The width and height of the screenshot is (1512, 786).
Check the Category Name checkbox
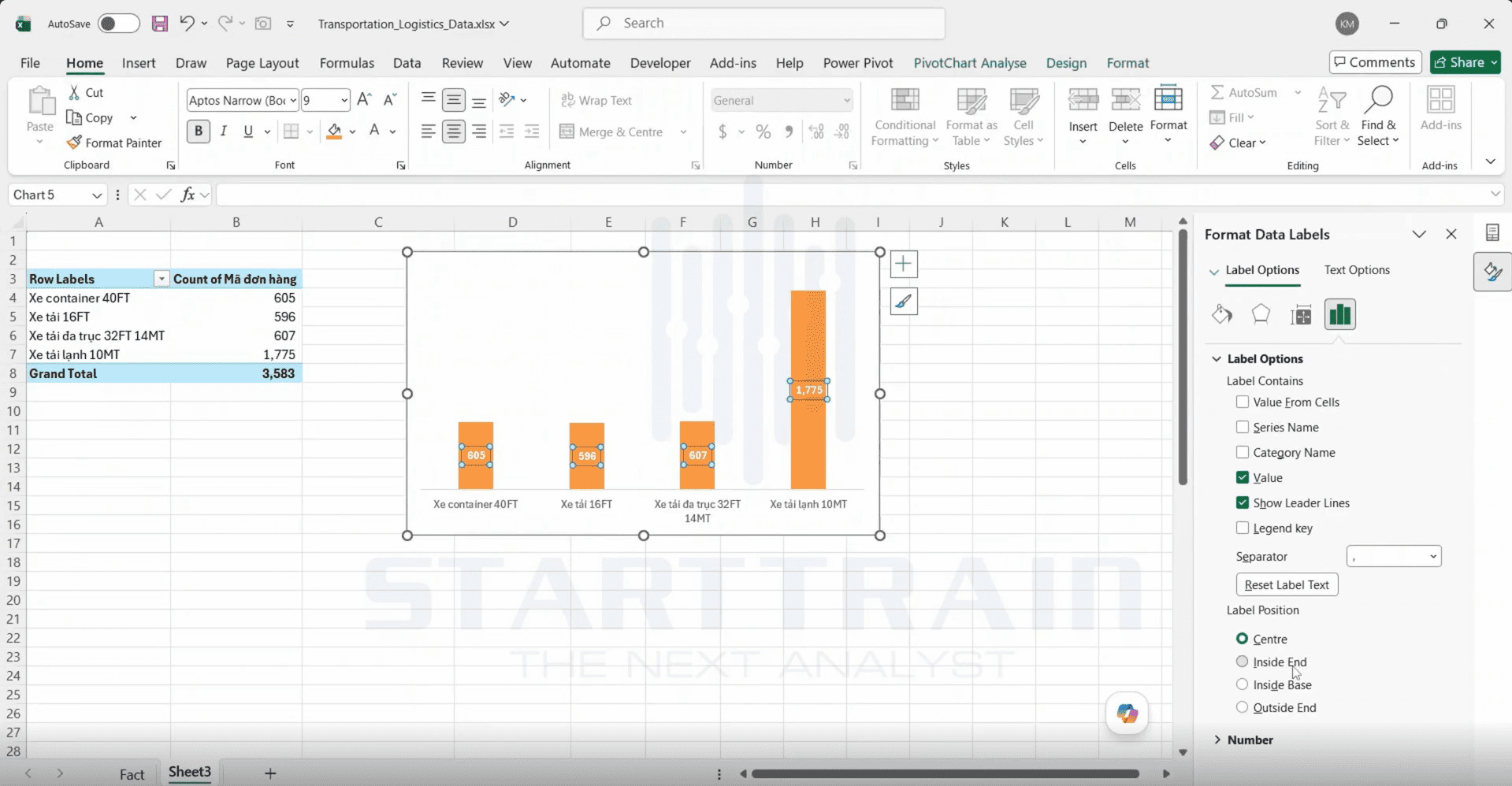point(1243,452)
